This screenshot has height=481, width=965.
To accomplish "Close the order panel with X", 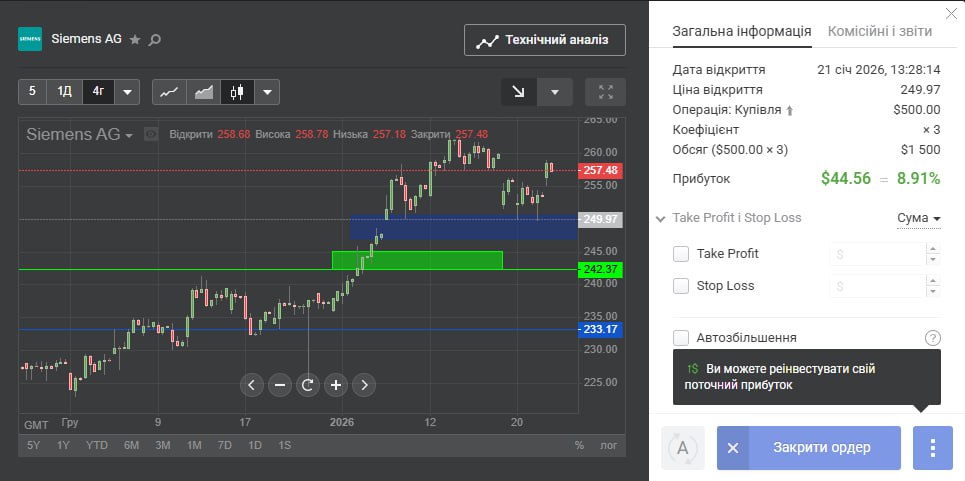I will coord(951,14).
